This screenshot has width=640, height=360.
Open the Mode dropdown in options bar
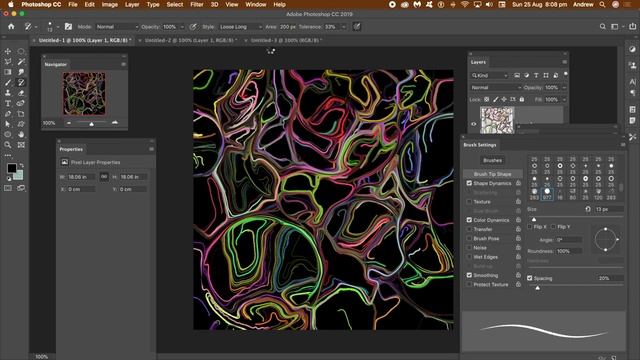117,27
